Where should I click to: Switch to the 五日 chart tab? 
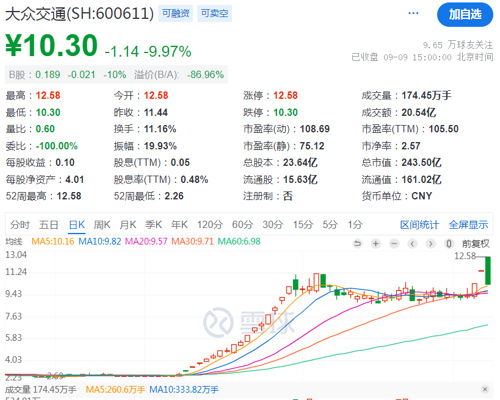coord(48,225)
